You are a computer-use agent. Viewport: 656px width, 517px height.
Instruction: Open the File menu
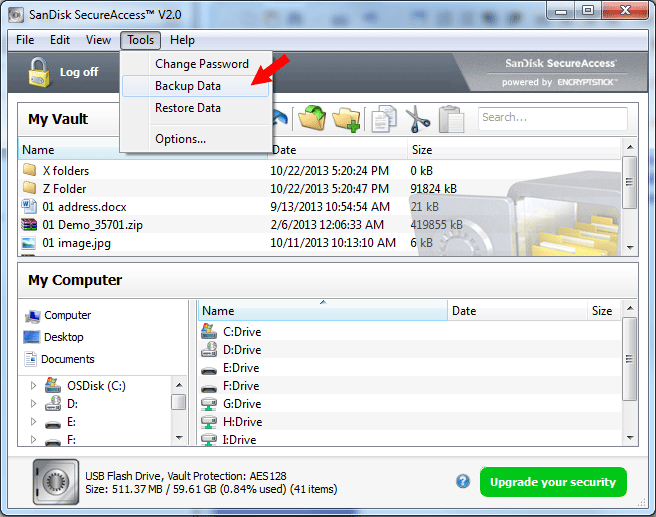tap(25, 40)
